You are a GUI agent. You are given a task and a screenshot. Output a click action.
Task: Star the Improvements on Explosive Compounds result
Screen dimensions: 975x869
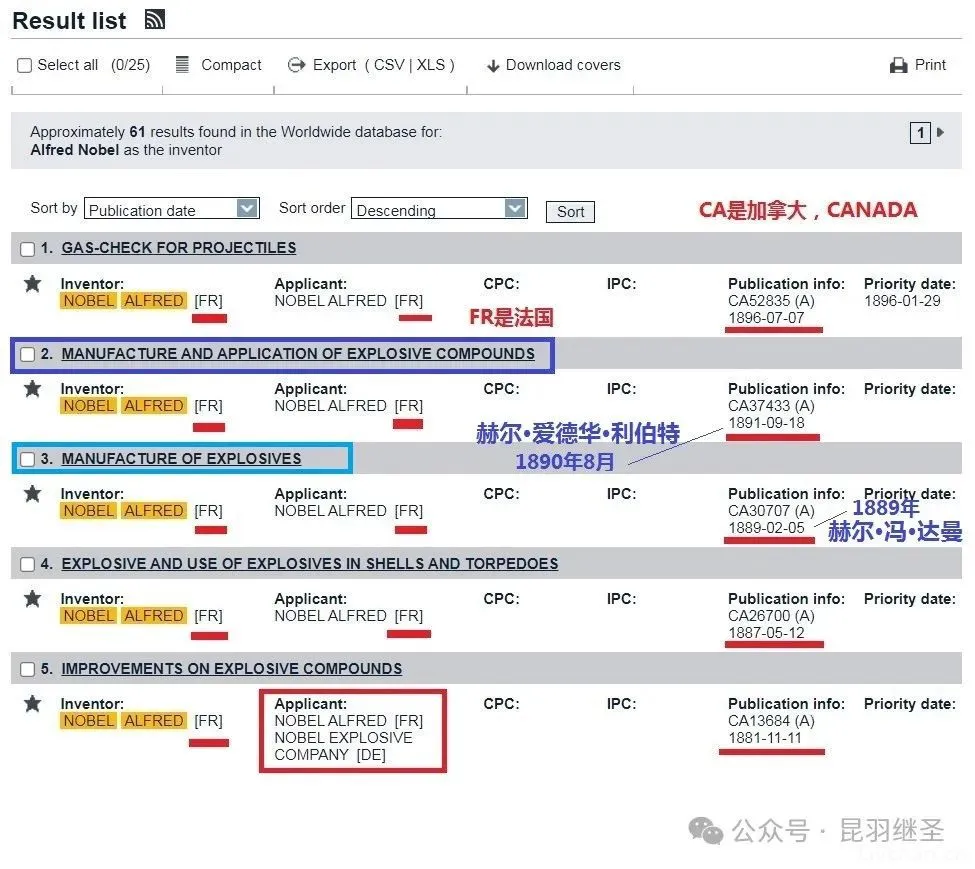33,704
